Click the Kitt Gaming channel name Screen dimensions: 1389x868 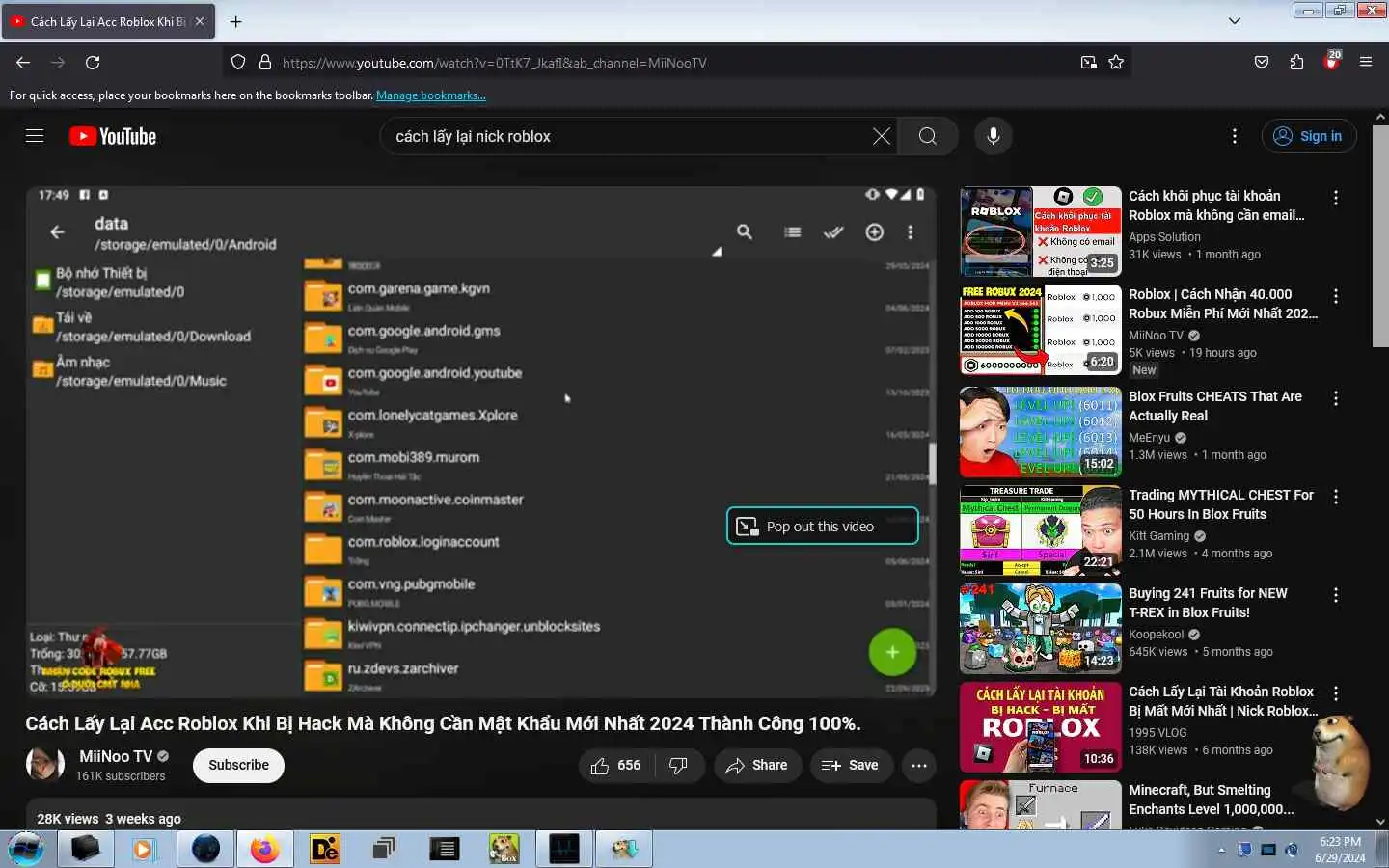point(1159,536)
